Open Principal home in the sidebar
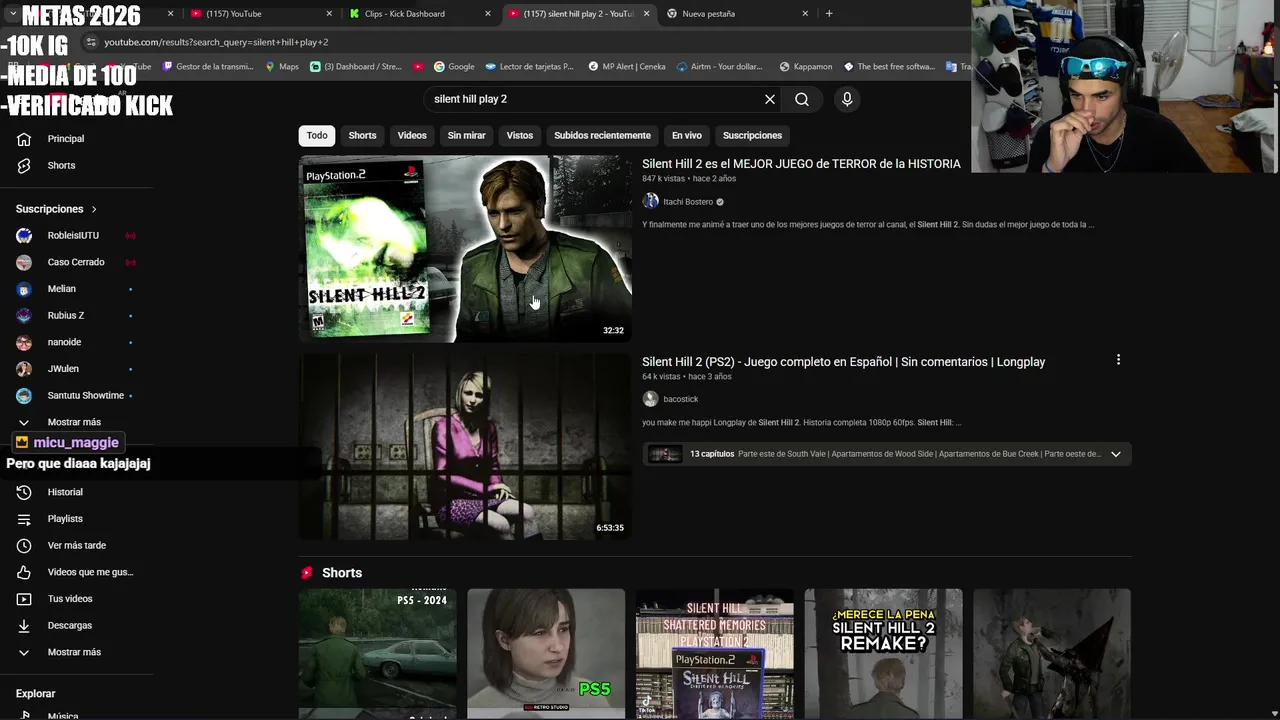This screenshot has width=1280, height=720. (66, 139)
